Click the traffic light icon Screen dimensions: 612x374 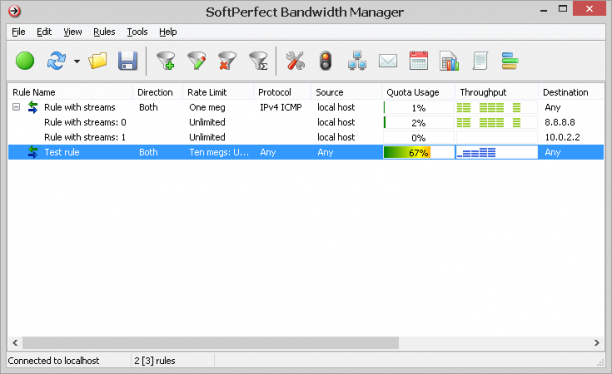coord(326,61)
